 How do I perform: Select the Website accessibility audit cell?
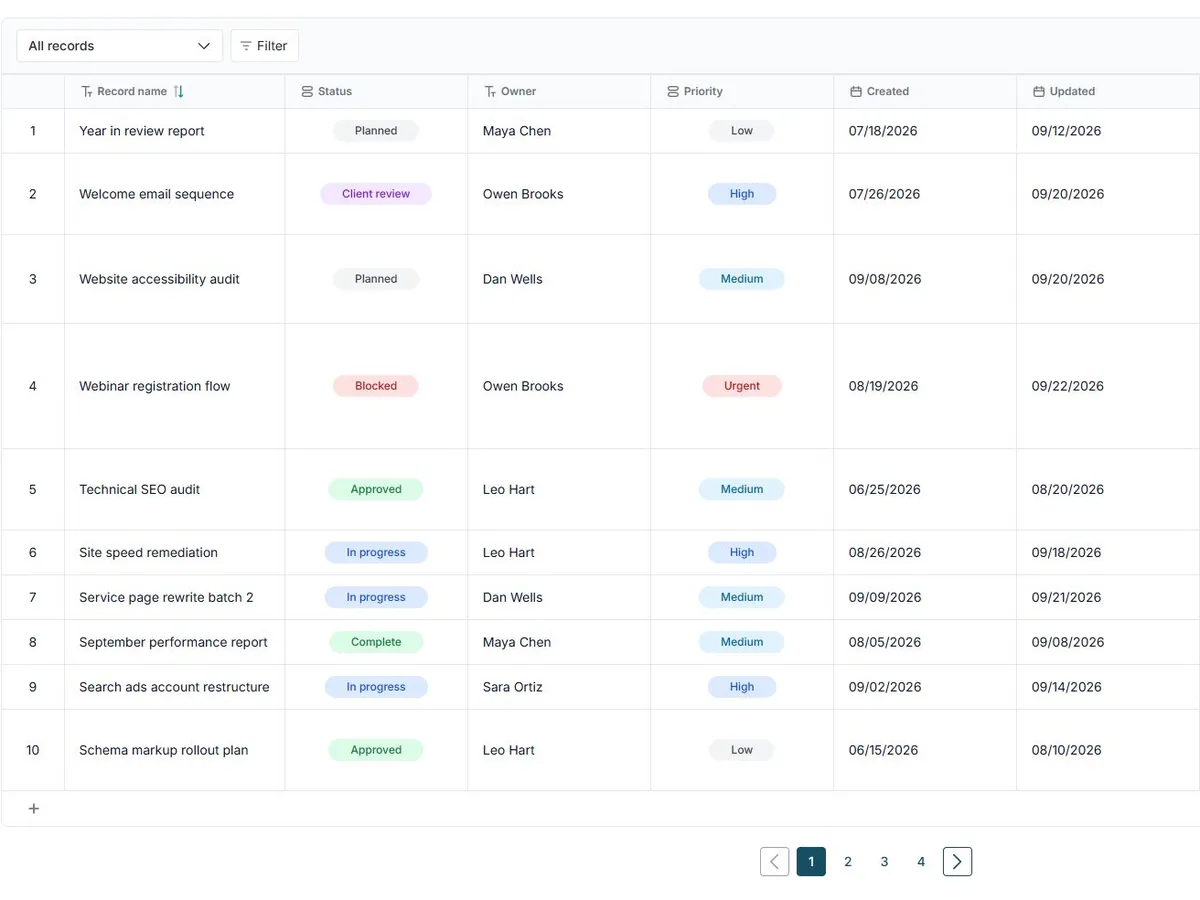[x=175, y=279]
